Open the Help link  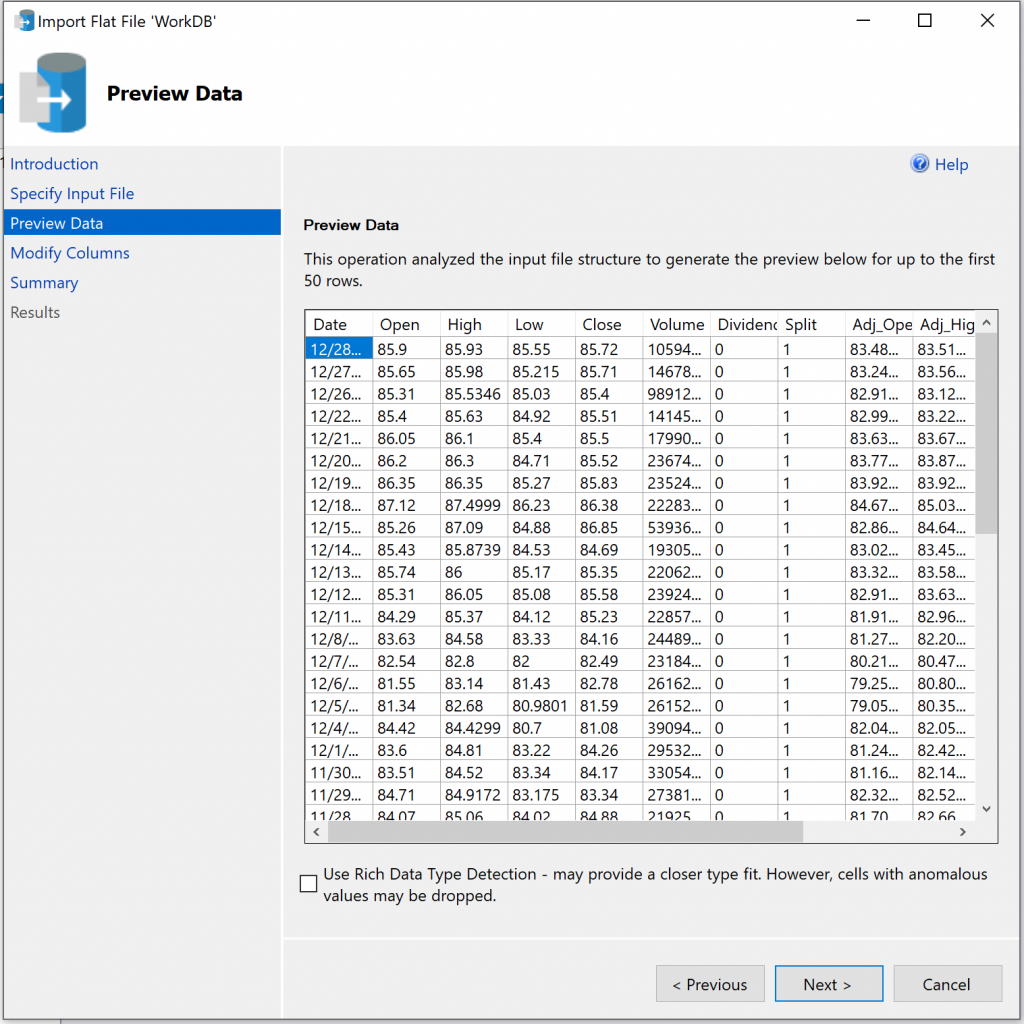tap(952, 165)
